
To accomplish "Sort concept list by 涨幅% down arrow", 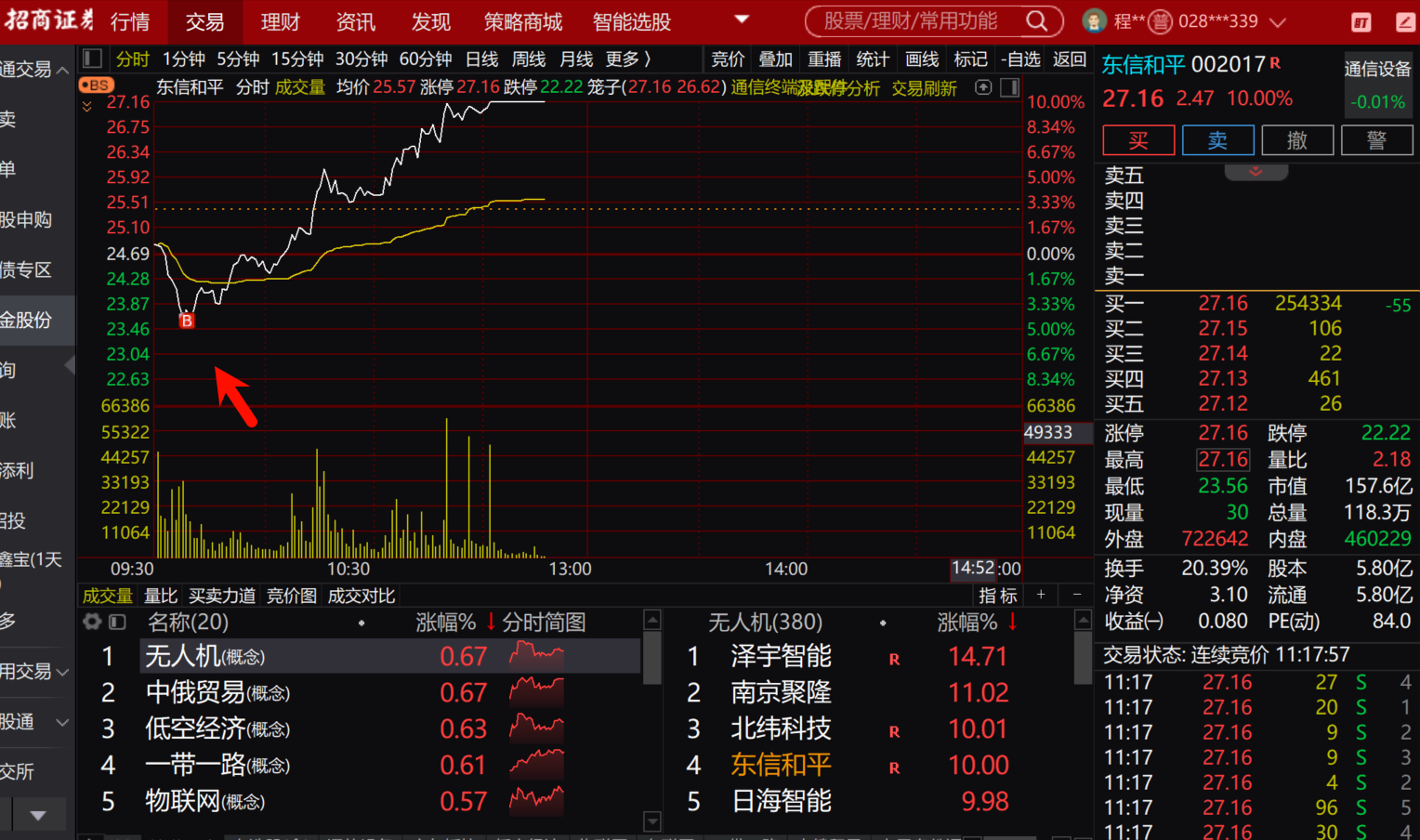I will [491, 622].
